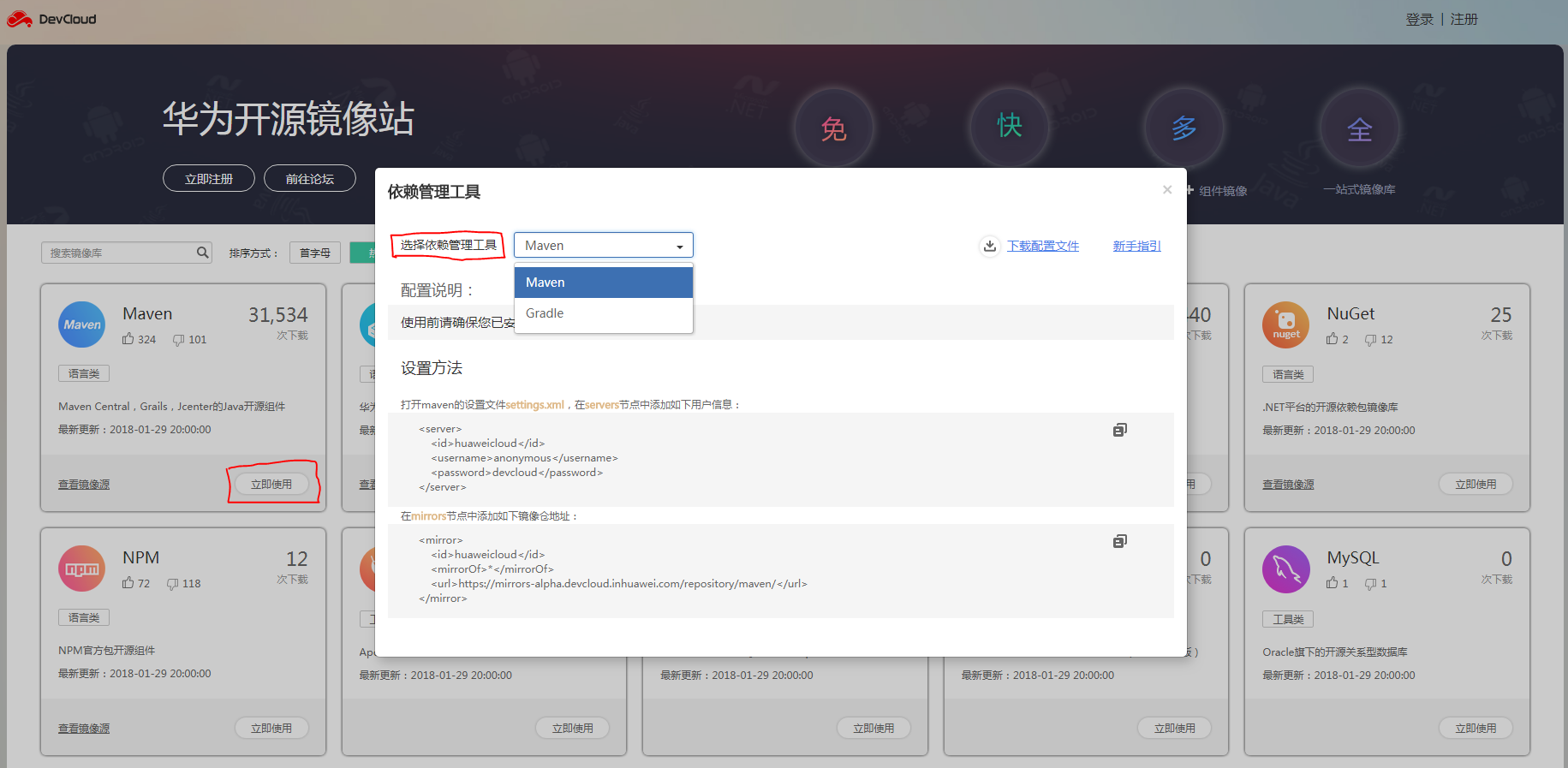Close the dependency tool dialog
Image resolution: width=1568 pixels, height=768 pixels.
pyautogui.click(x=1167, y=189)
